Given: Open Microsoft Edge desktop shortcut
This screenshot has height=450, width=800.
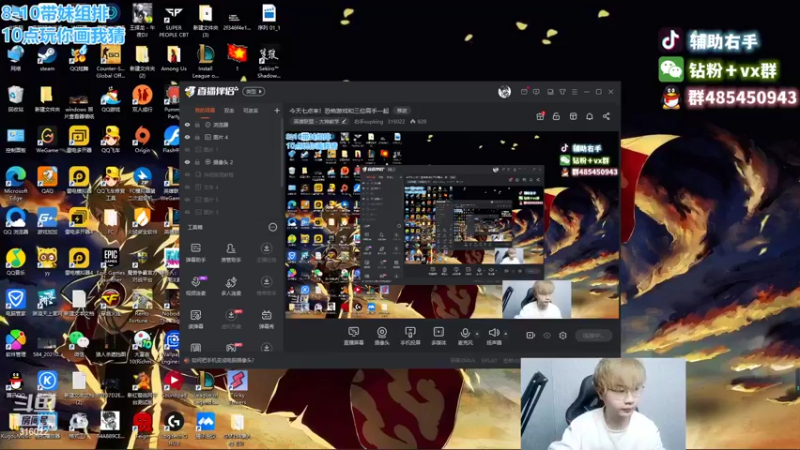Looking at the screenshot, I should coord(16,183).
